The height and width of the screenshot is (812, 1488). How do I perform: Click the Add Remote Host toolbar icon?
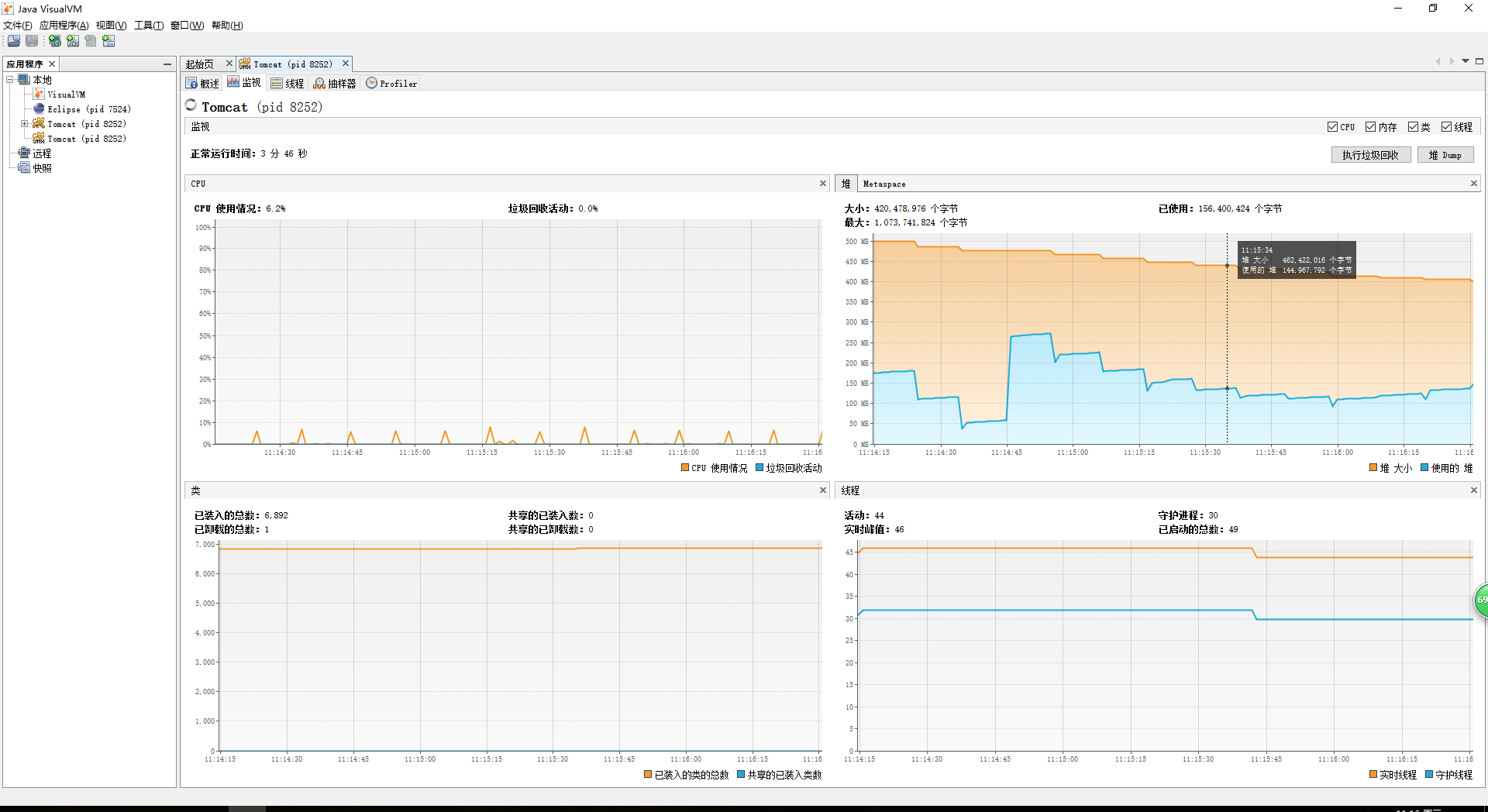tap(55, 41)
